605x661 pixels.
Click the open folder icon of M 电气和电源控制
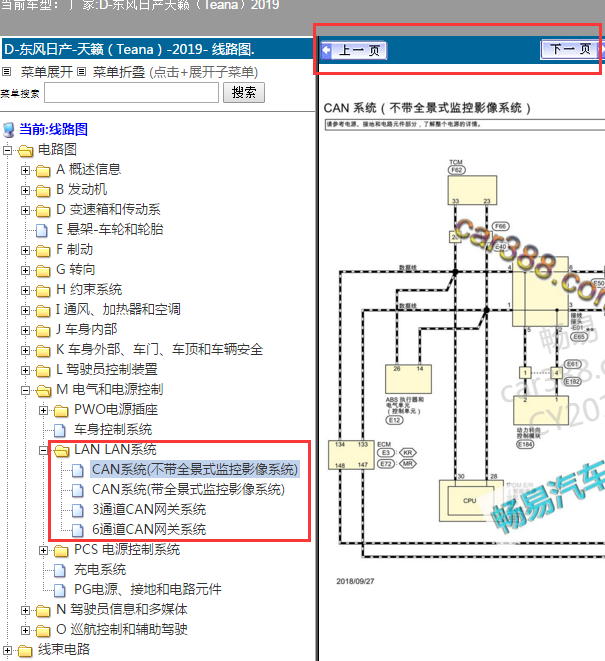[x=43, y=390]
